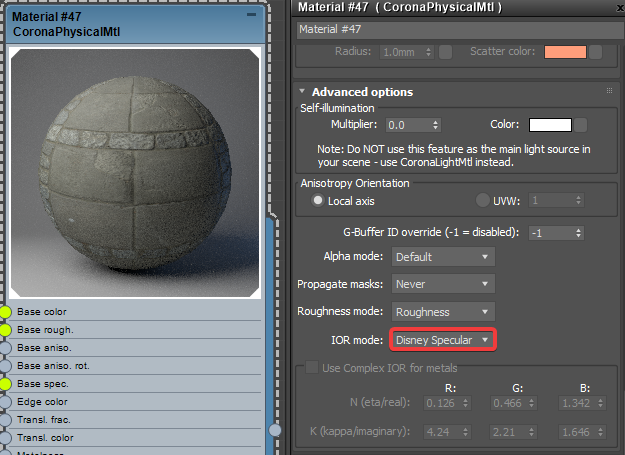The height and width of the screenshot is (455, 625).
Task: Enable Use Complex IOR for metals checkbox
Action: 312,368
